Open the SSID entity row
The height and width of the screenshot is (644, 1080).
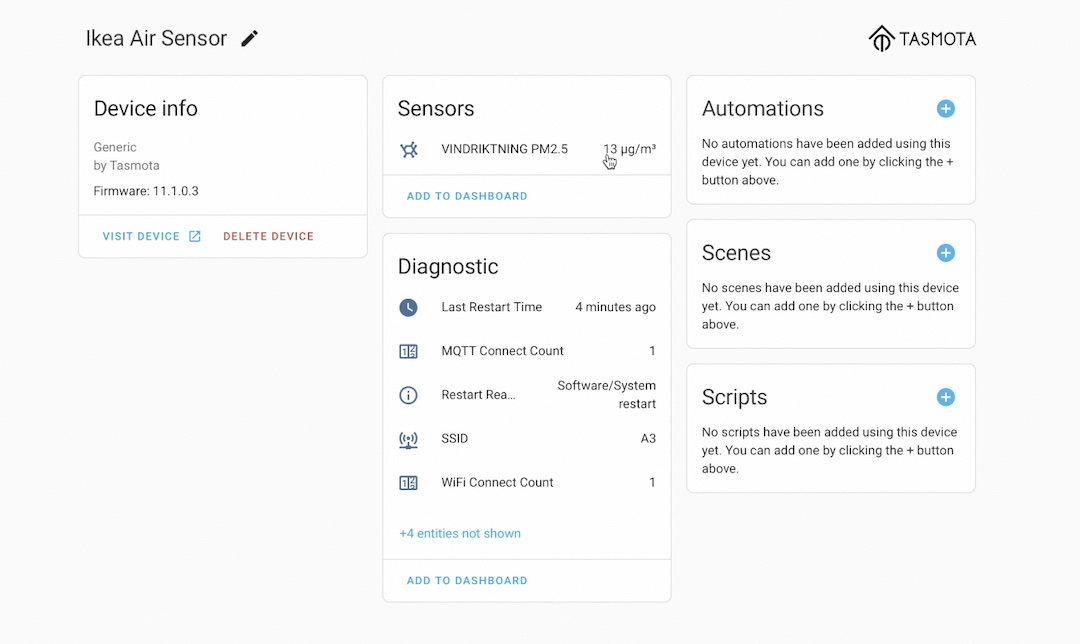point(527,439)
